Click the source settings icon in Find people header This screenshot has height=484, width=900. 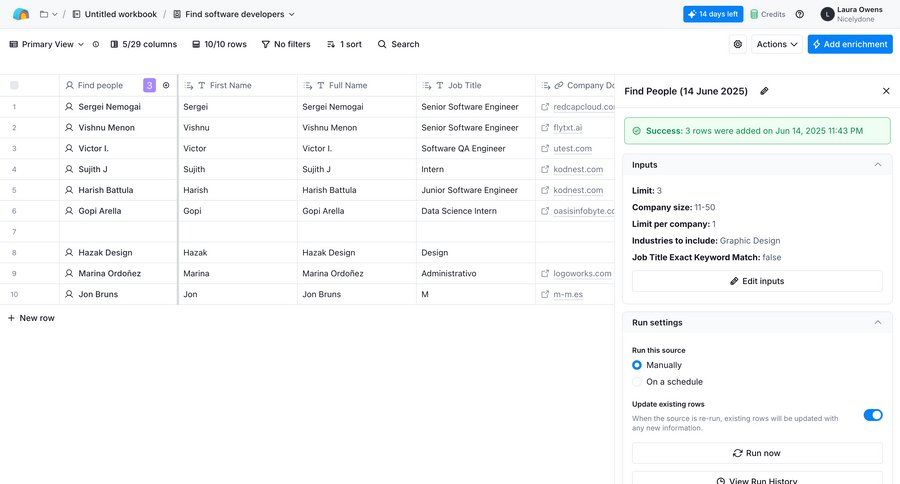[x=166, y=85]
